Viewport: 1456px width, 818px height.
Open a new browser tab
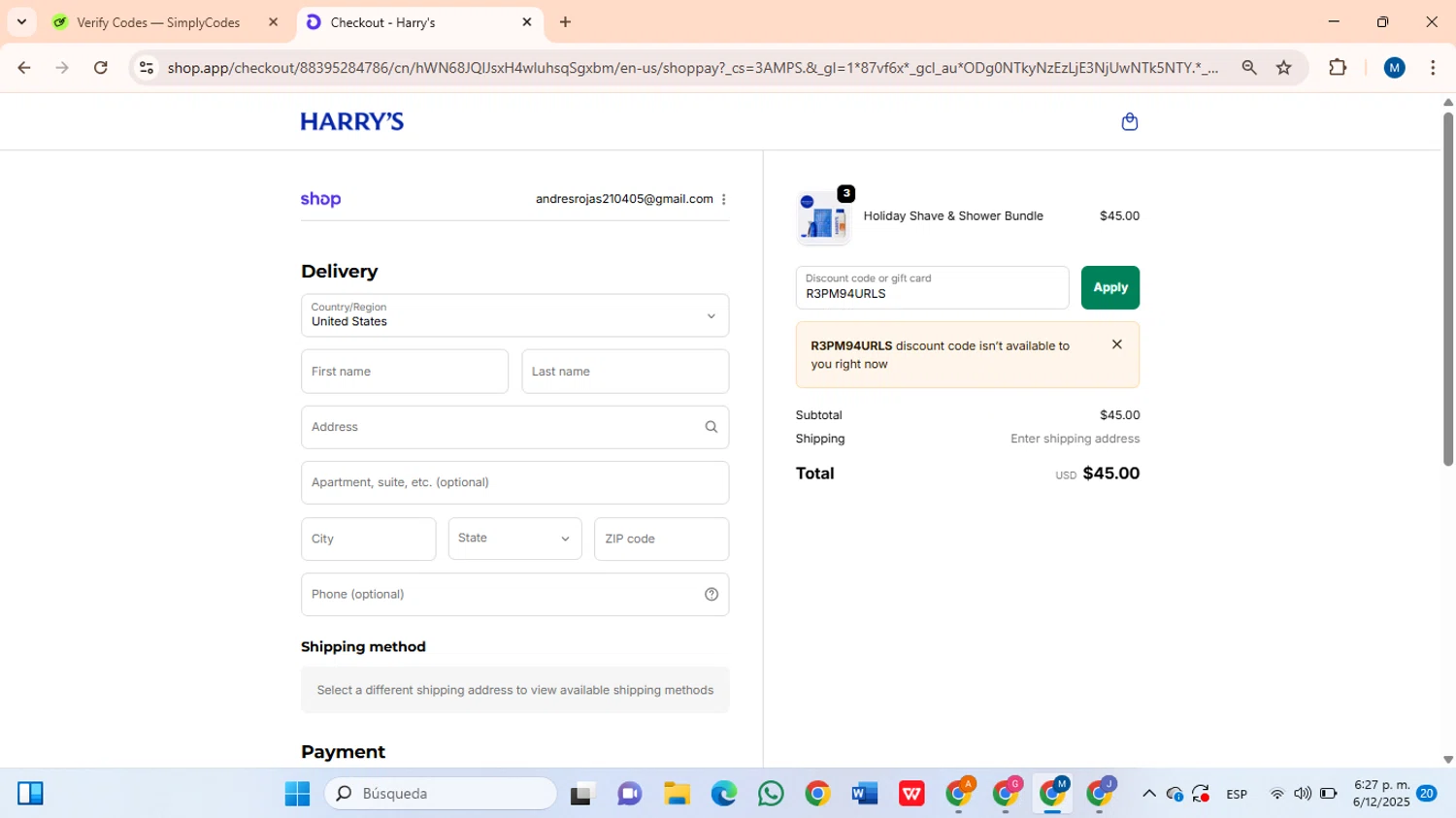565,21
